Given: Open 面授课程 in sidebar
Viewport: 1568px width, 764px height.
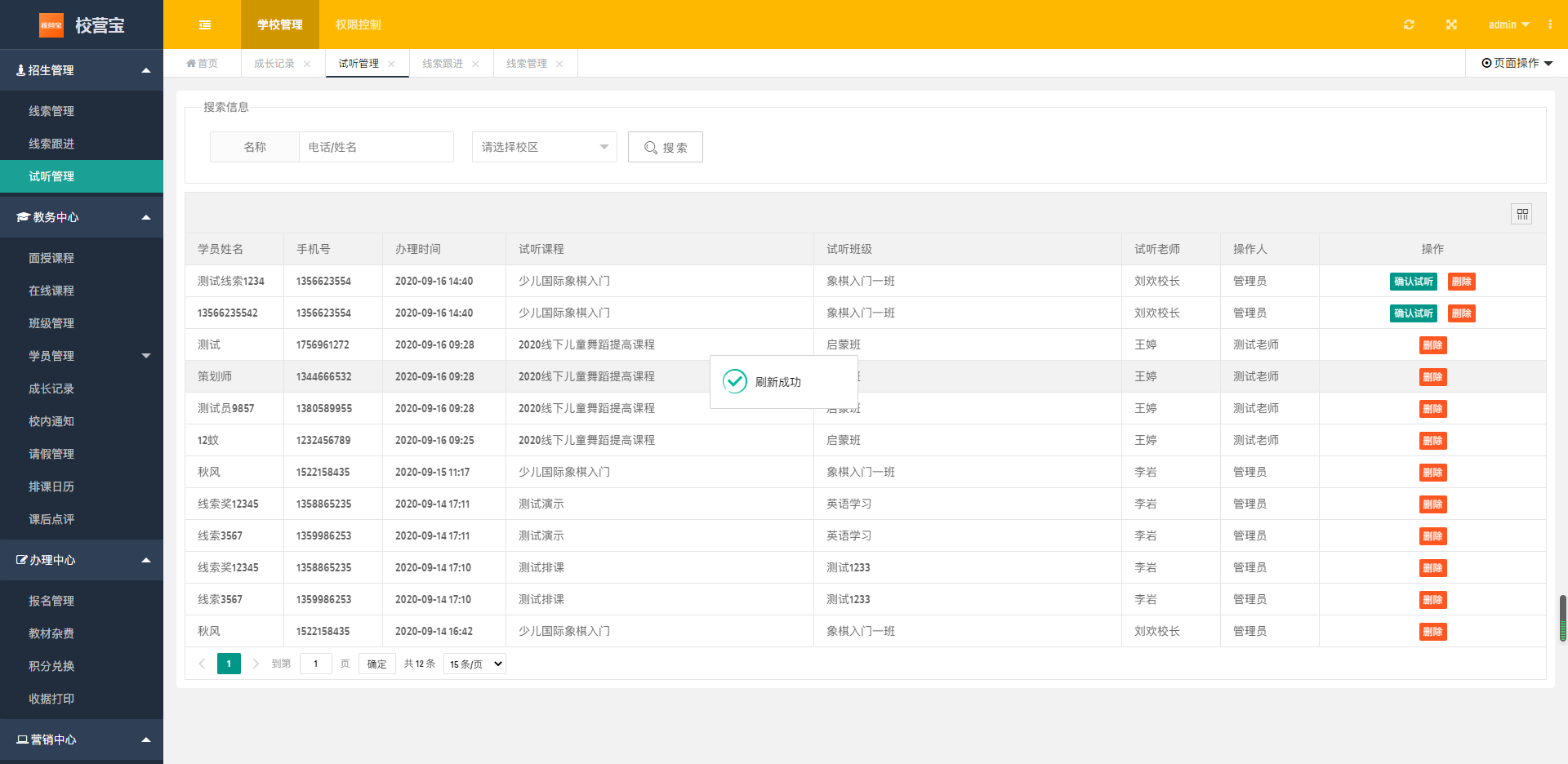Looking at the screenshot, I should tap(82, 258).
